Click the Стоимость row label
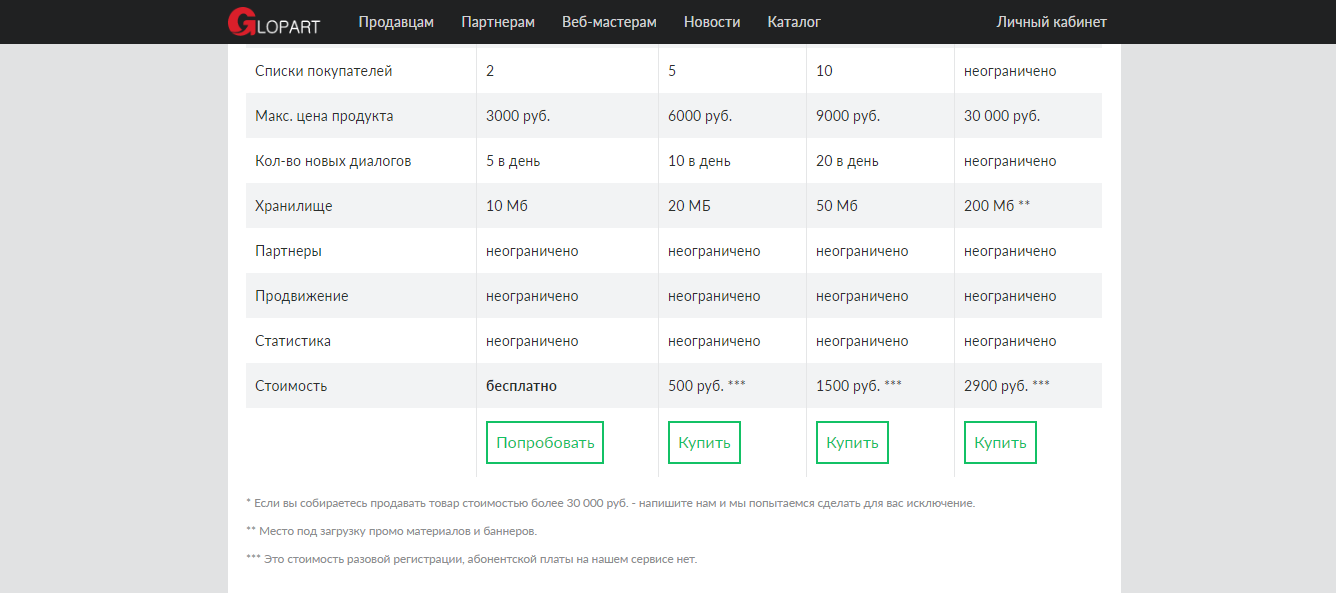 click(x=291, y=386)
